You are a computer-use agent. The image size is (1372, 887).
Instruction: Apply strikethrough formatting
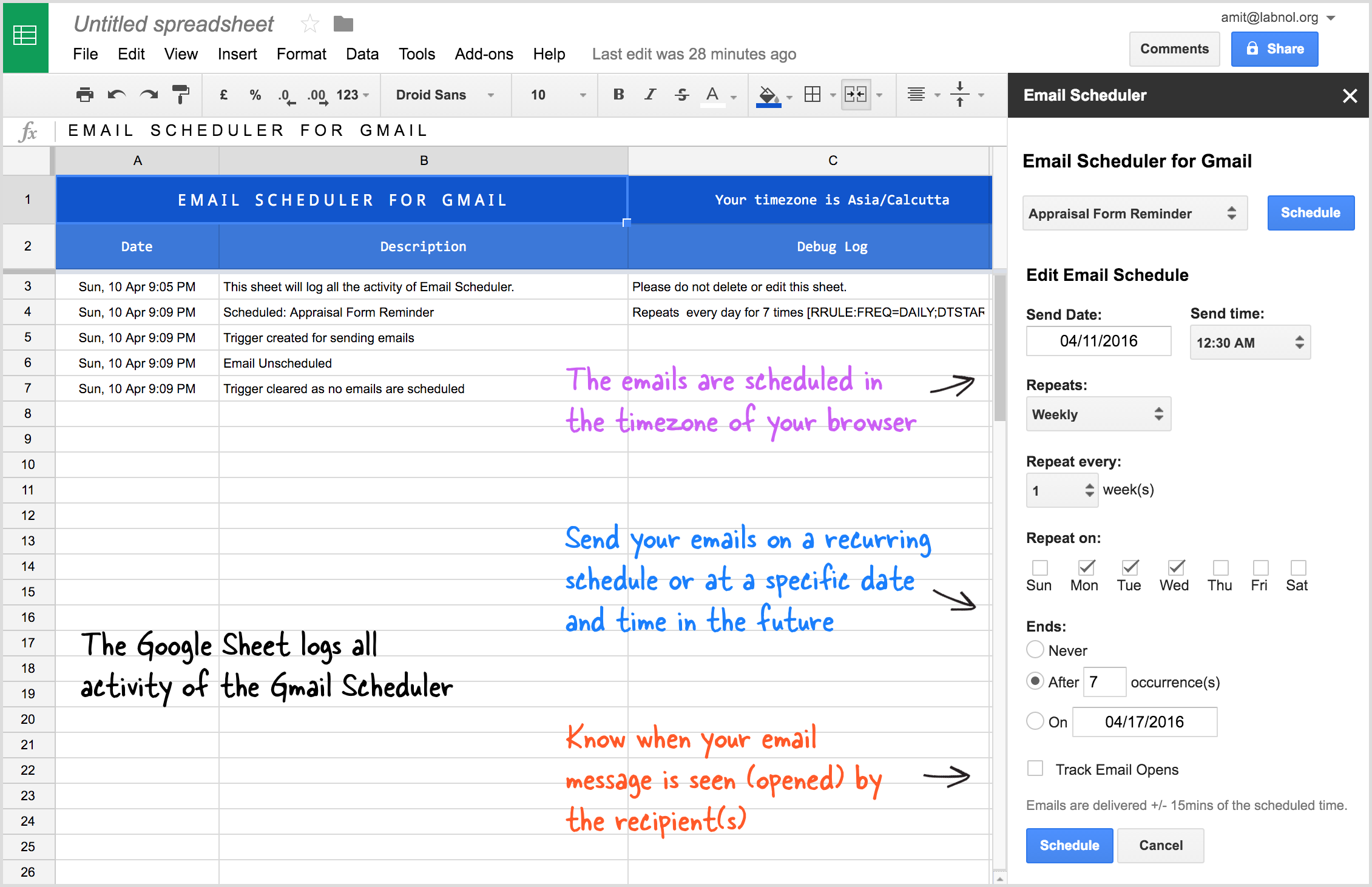[682, 95]
